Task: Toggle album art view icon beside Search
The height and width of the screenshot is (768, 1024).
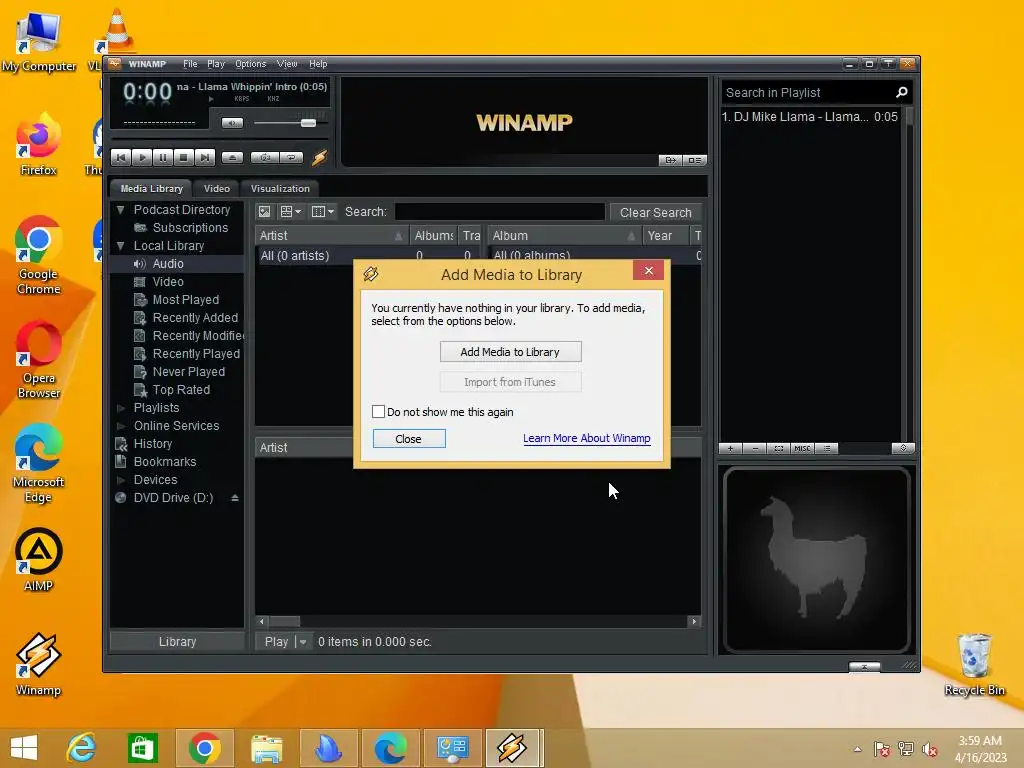Action: coord(264,212)
